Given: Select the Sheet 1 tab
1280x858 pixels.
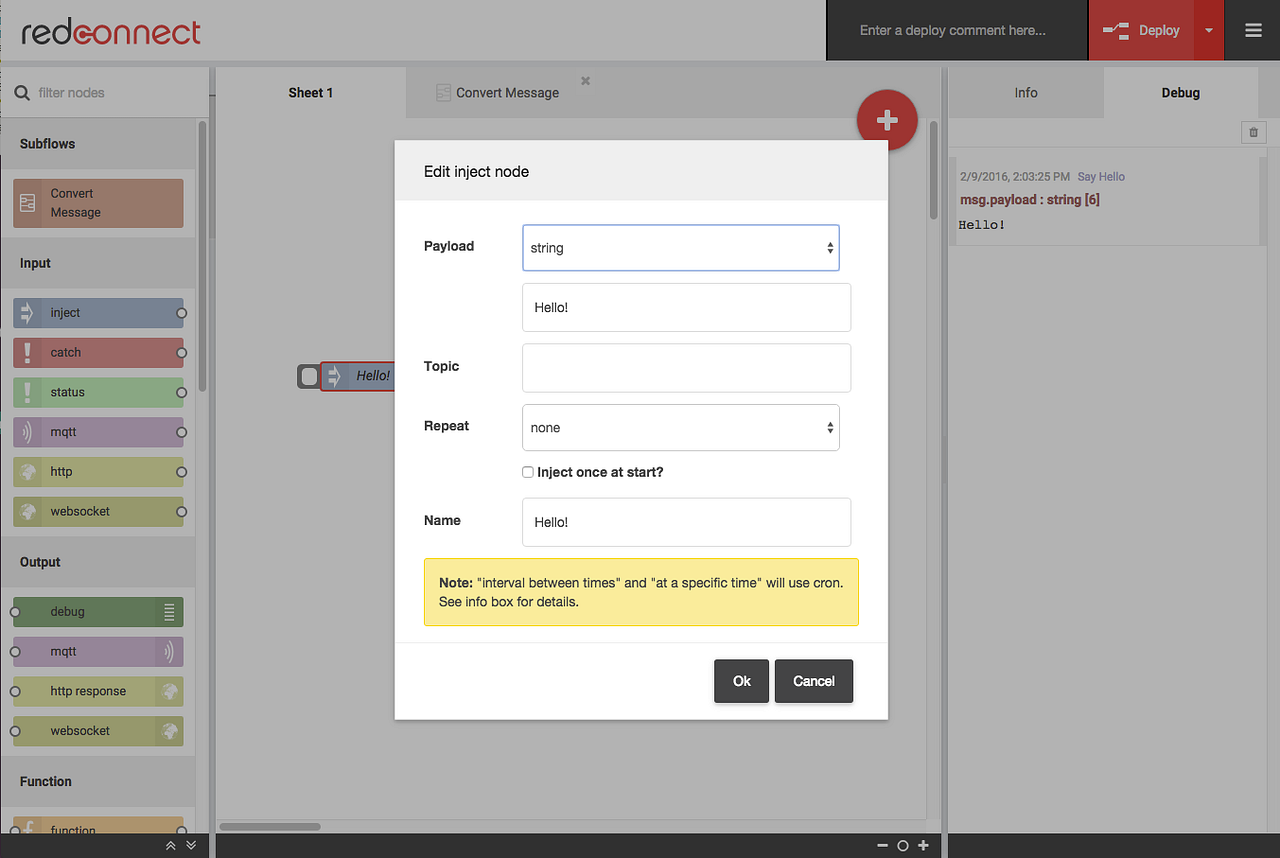Looking at the screenshot, I should 310,92.
